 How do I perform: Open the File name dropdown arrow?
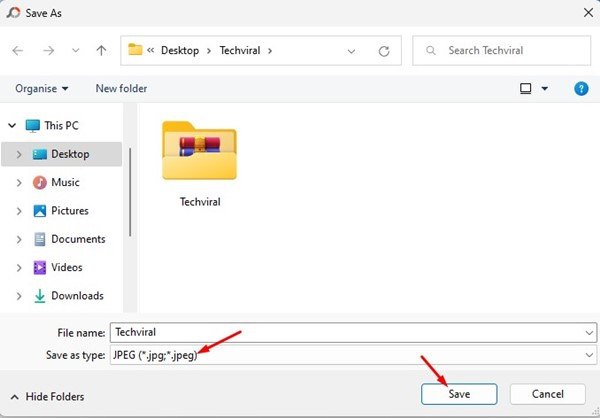tap(589, 333)
